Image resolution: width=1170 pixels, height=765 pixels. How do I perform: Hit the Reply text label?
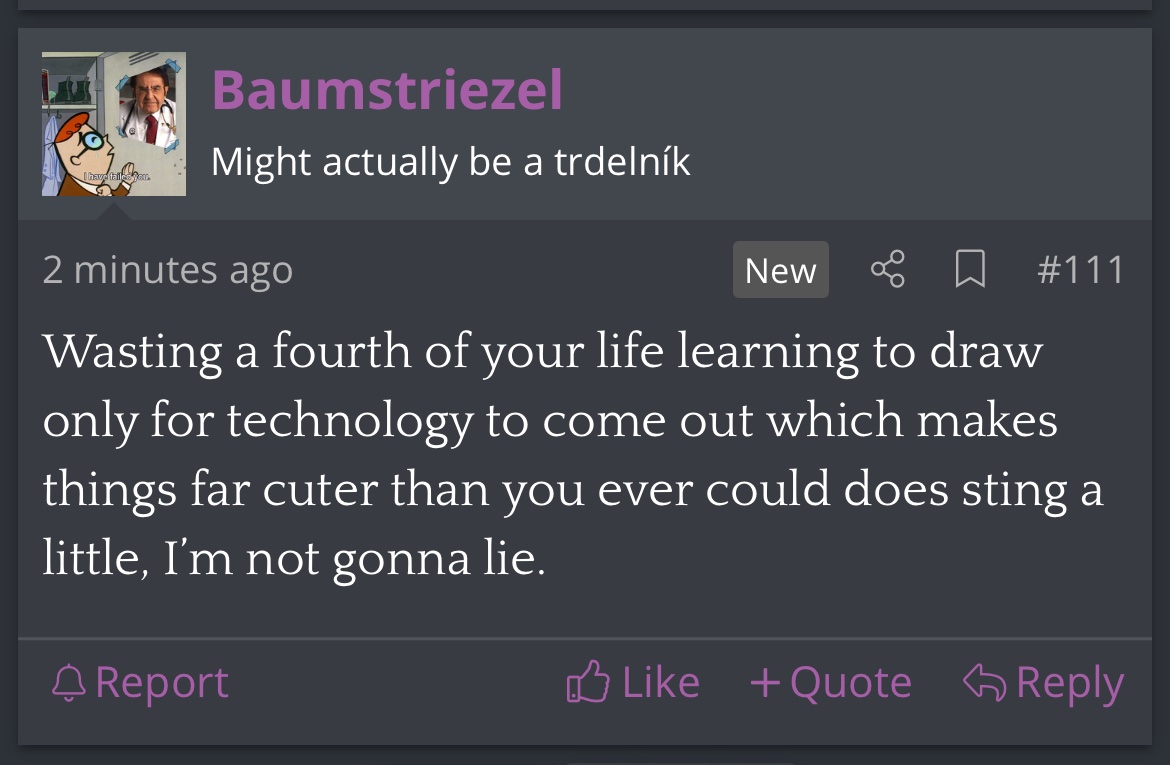pyautogui.click(x=1070, y=683)
